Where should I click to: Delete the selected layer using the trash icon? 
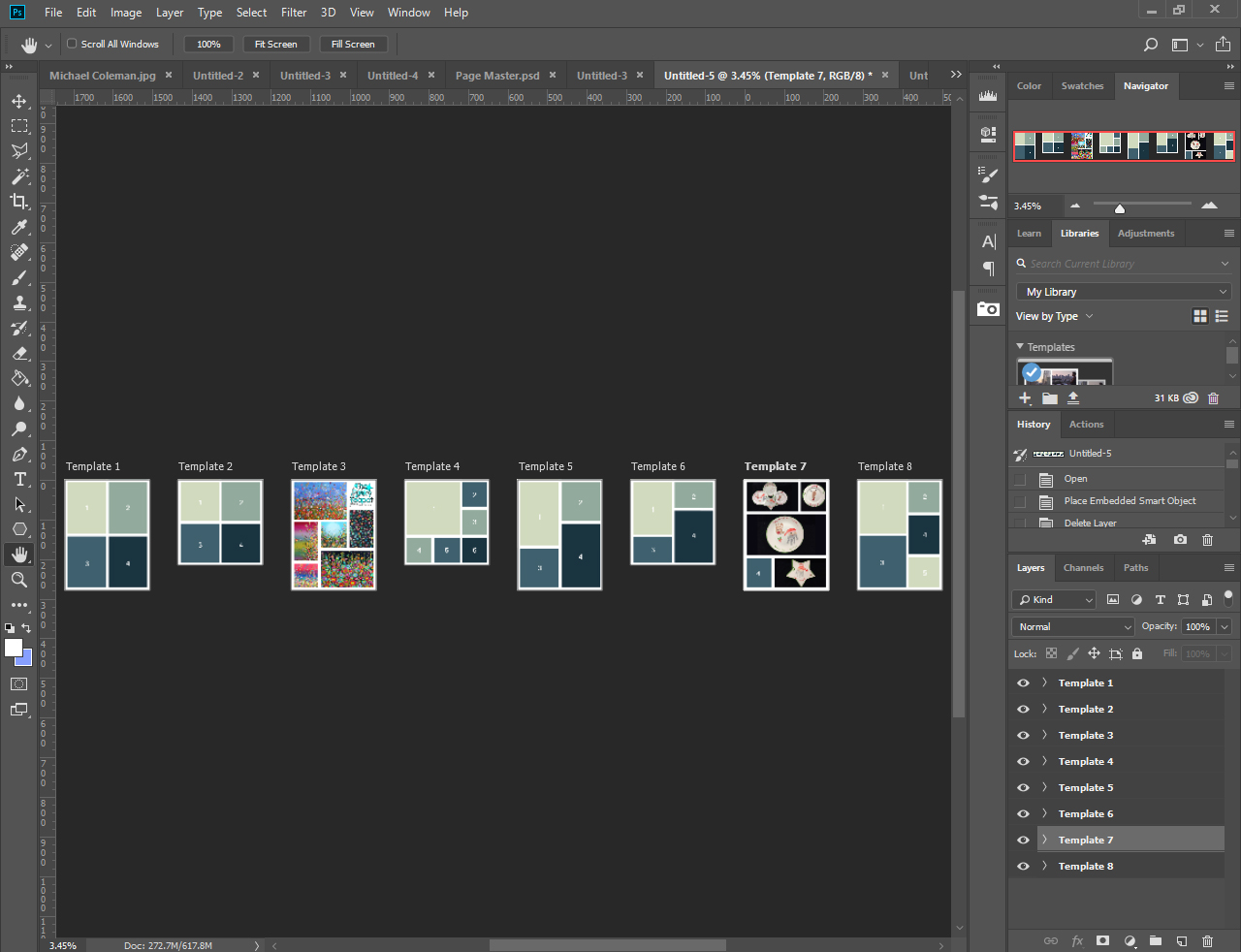point(1207,940)
